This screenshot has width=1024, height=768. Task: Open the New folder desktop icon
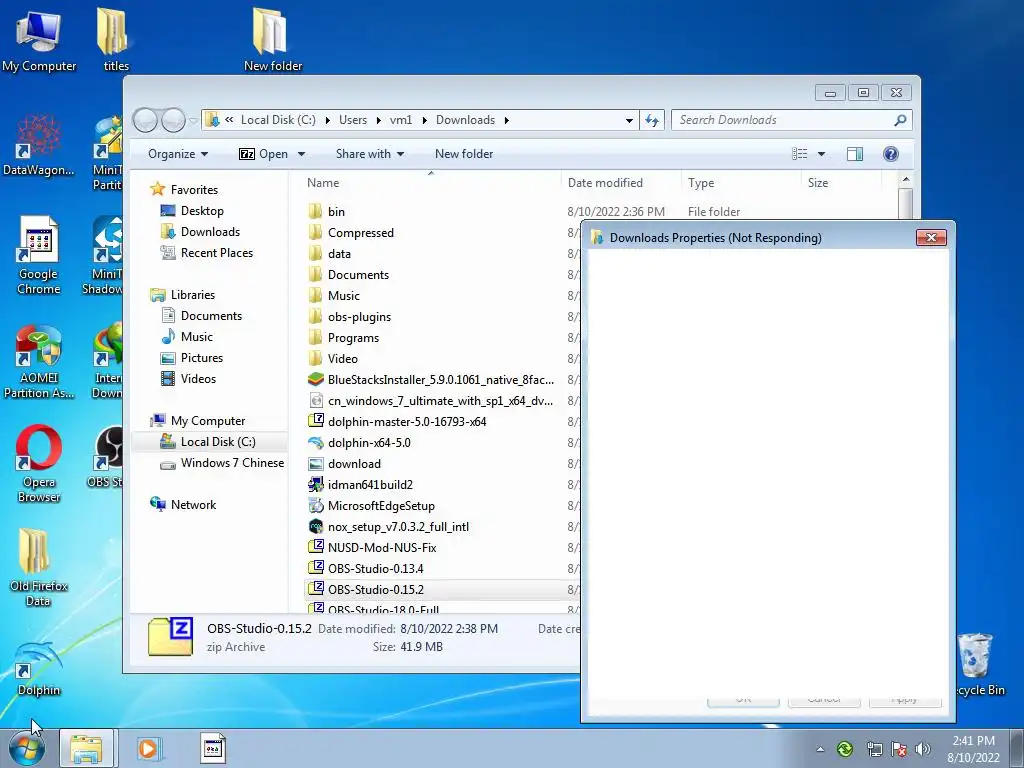point(272,39)
